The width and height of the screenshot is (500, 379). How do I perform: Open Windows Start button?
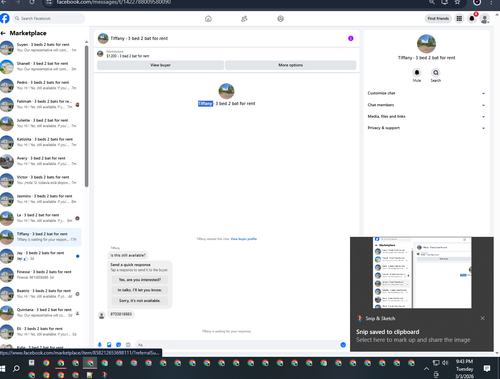(x=3, y=368)
